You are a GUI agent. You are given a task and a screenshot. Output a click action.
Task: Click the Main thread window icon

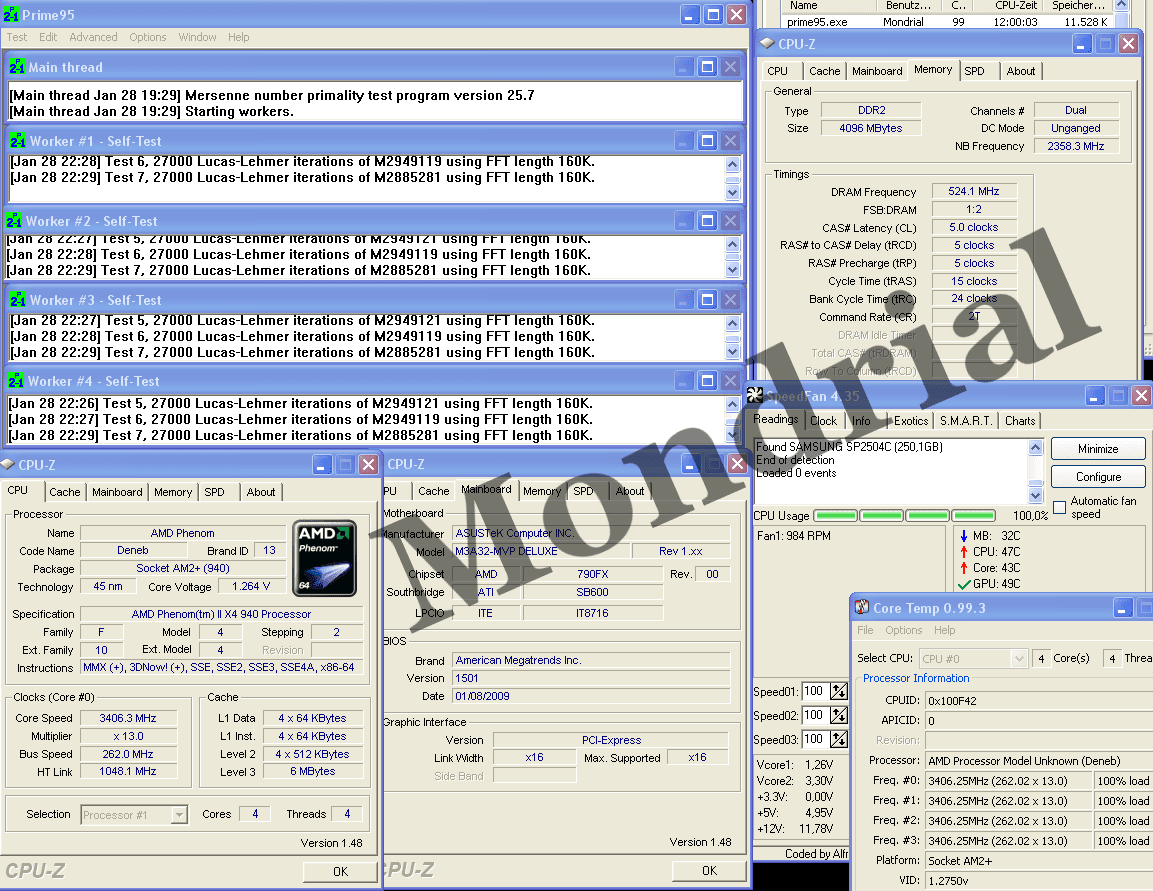coord(16,67)
